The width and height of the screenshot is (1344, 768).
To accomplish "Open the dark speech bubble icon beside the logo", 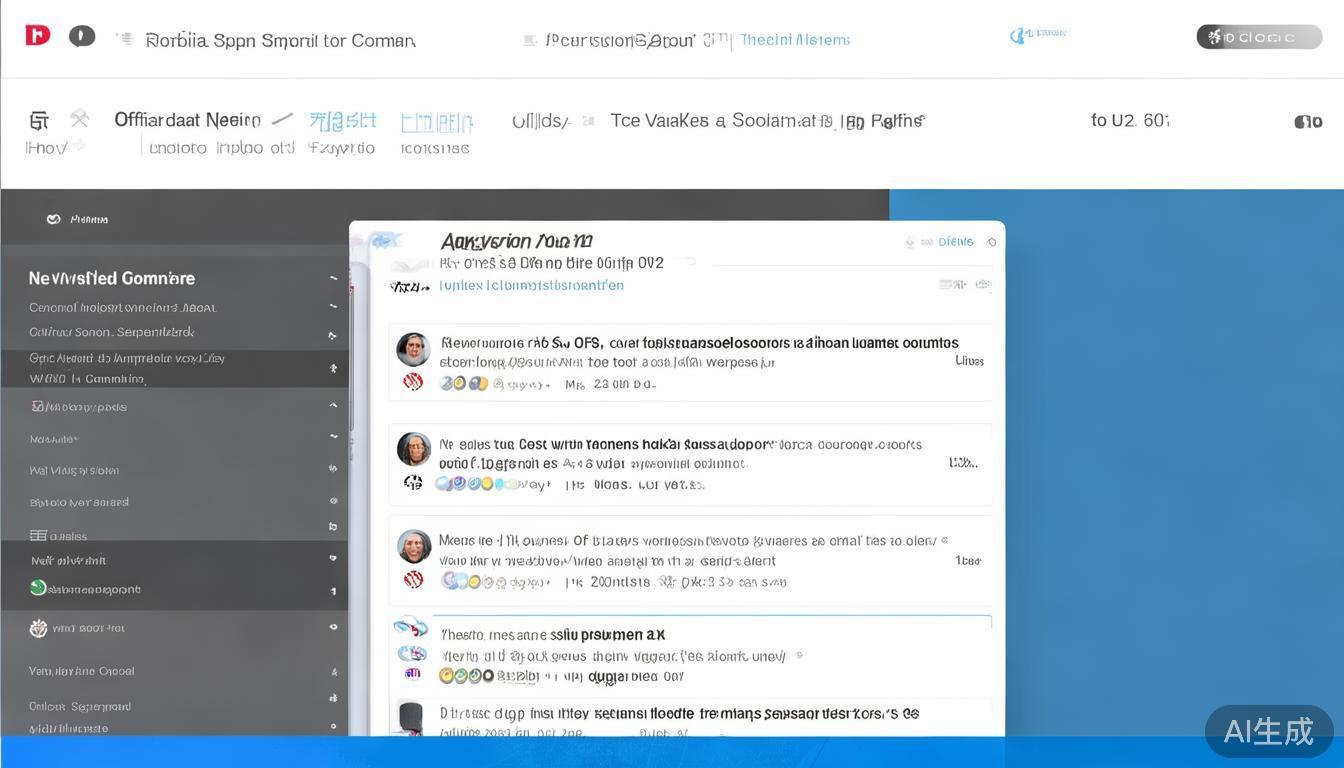I will click(82, 37).
